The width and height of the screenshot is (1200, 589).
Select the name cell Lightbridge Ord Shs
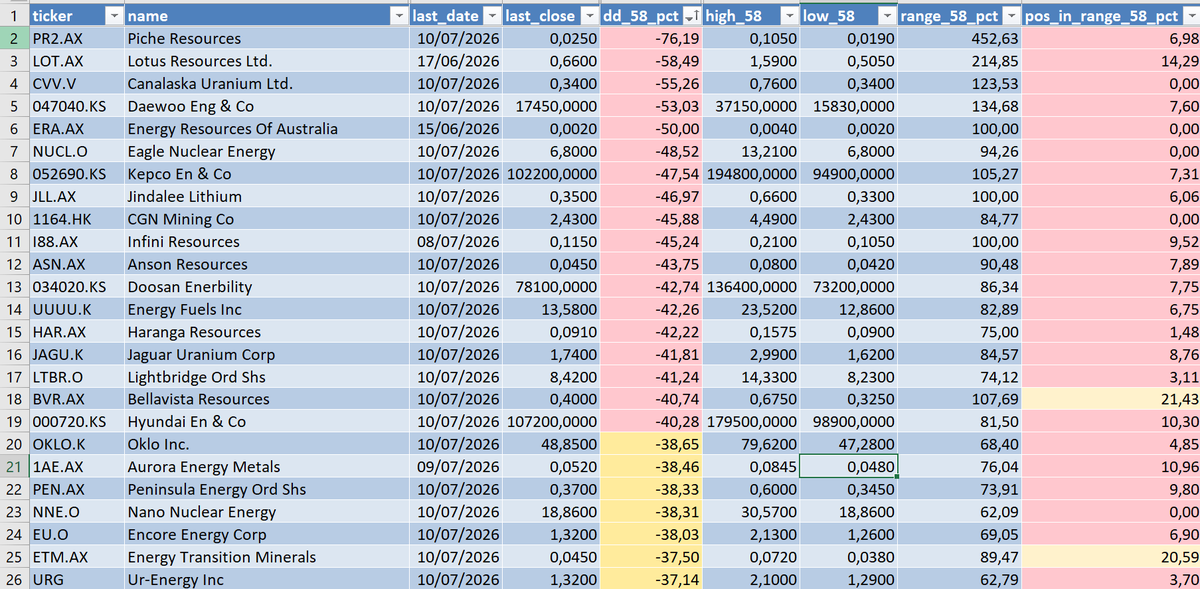[267, 377]
